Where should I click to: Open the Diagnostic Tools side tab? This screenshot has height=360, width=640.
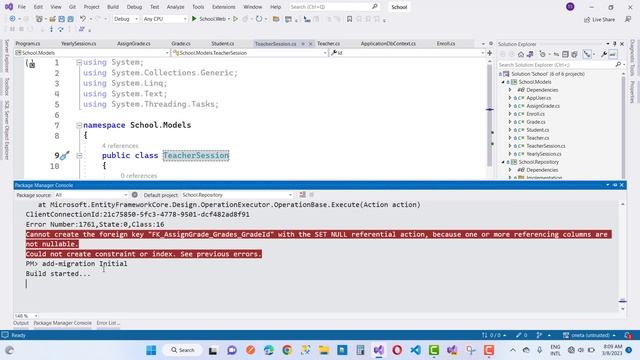tap(633, 57)
